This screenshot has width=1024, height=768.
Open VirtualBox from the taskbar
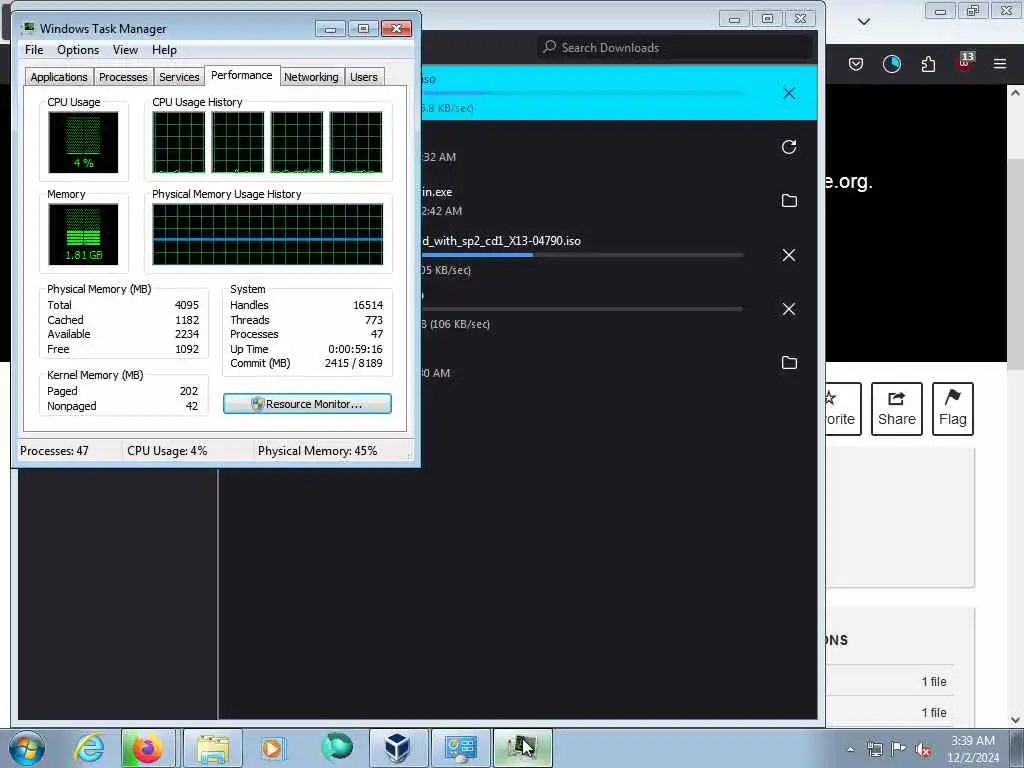pyautogui.click(x=397, y=748)
